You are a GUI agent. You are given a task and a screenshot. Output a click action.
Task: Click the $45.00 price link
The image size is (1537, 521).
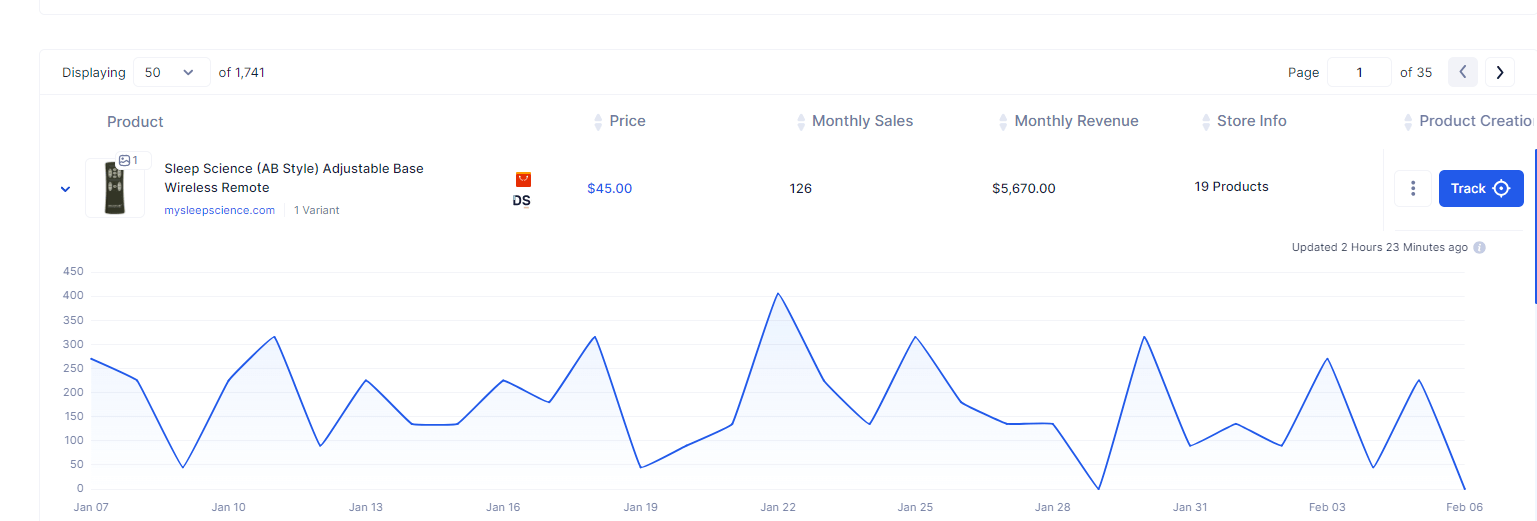(609, 188)
